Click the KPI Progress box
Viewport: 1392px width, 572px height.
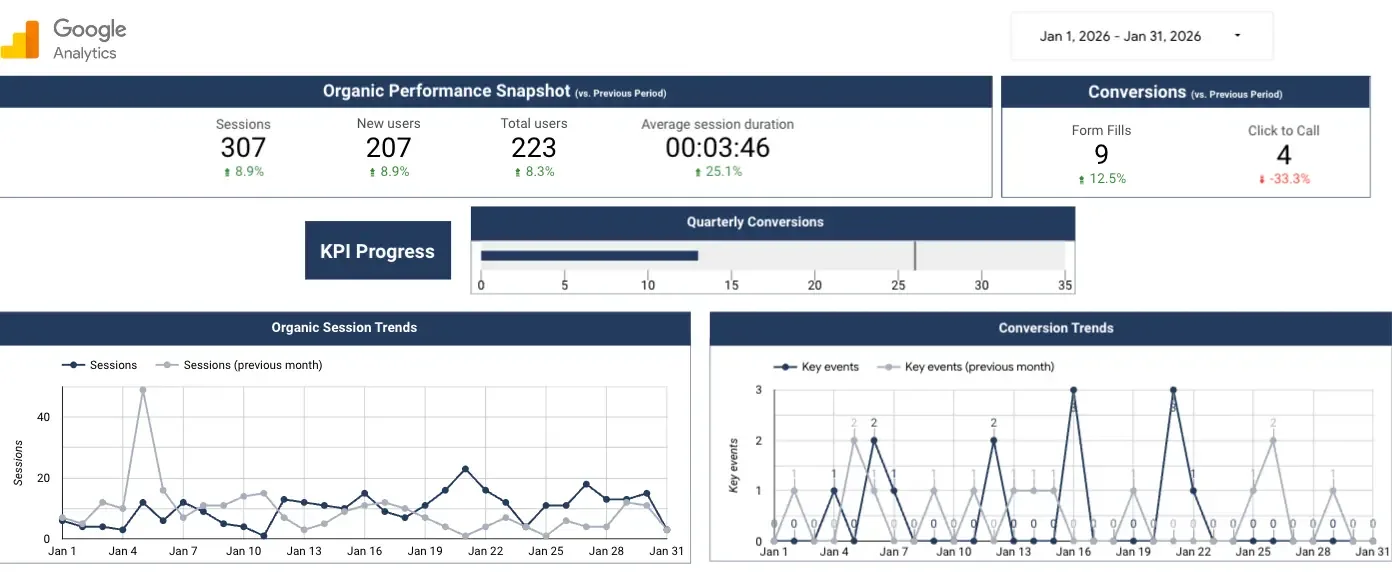point(378,251)
